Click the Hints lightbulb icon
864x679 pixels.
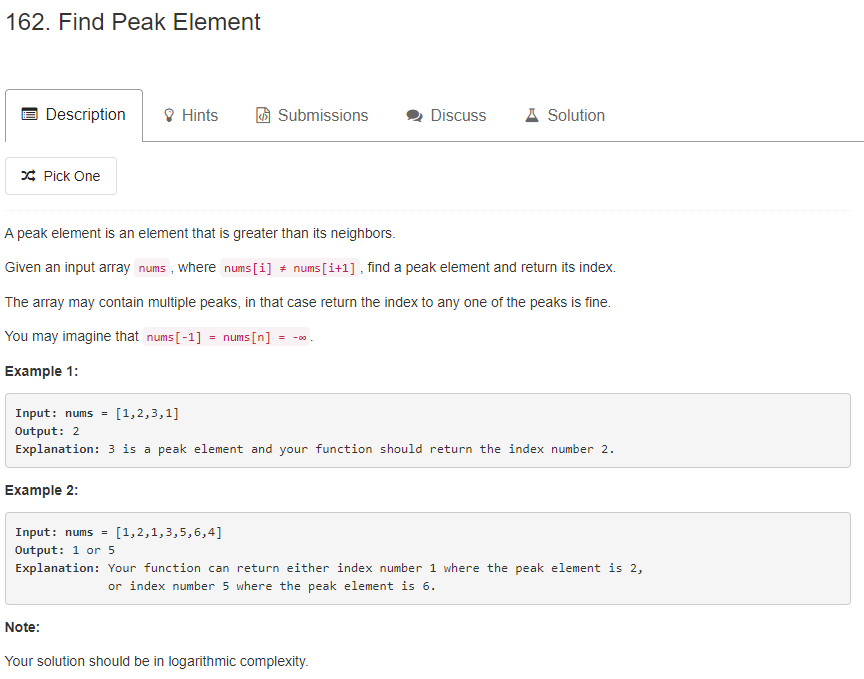(169, 116)
